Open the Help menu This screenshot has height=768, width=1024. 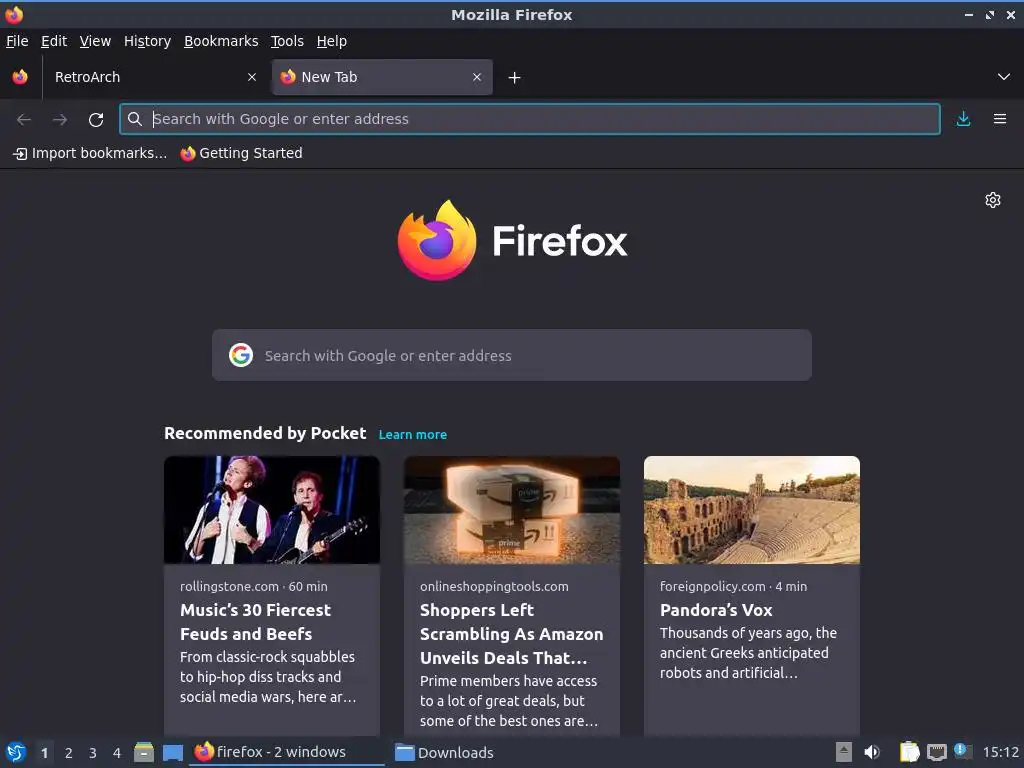tap(332, 41)
